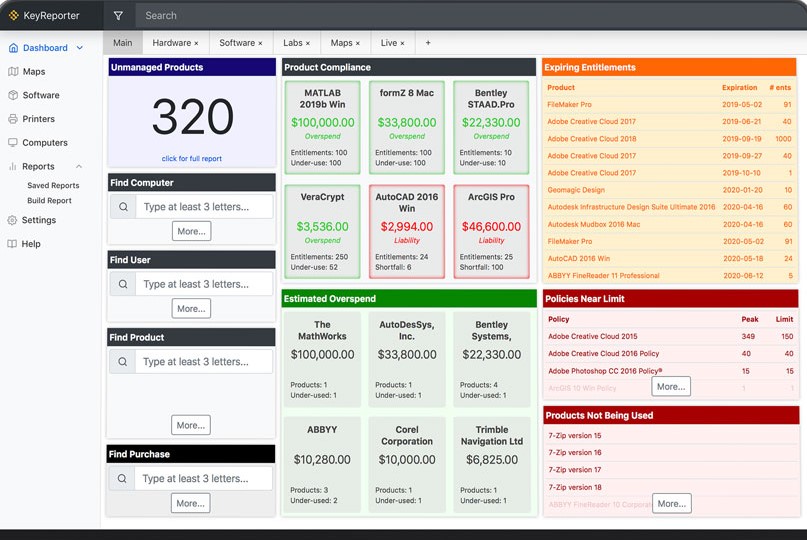Screen dimensions: 807x540
Task: Open The MathWorks overspend card
Action: (323, 360)
